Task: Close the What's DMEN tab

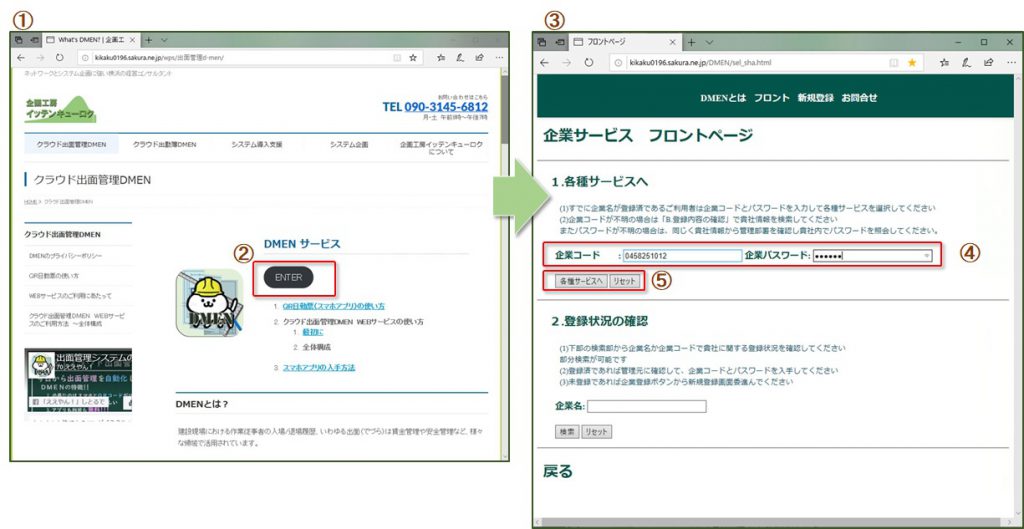Action: [133, 40]
